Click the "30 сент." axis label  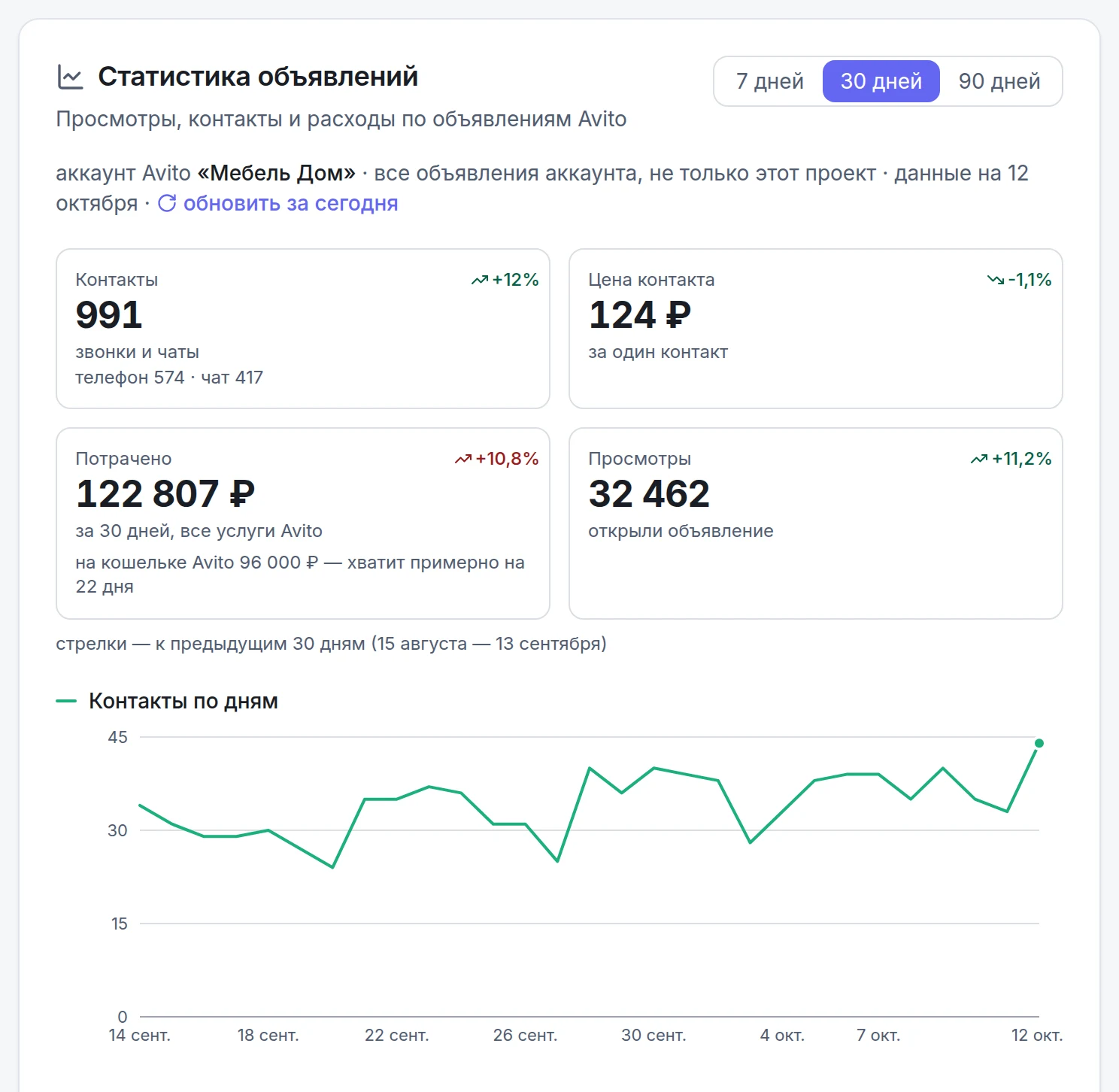click(654, 1036)
